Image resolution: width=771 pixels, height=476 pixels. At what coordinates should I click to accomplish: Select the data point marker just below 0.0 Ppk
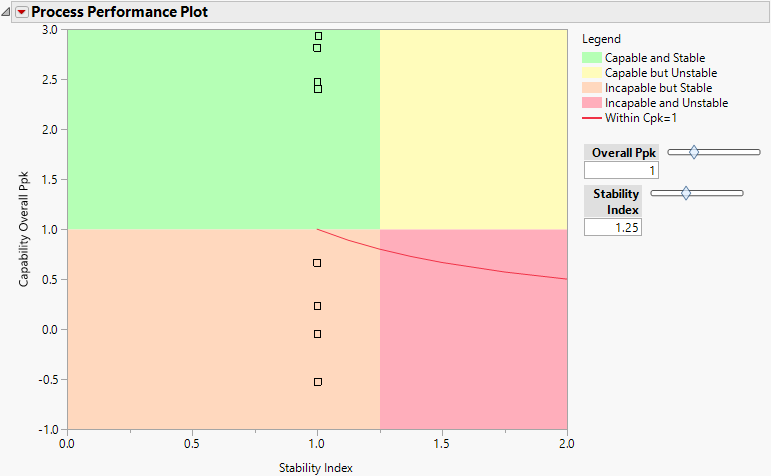(x=317, y=334)
